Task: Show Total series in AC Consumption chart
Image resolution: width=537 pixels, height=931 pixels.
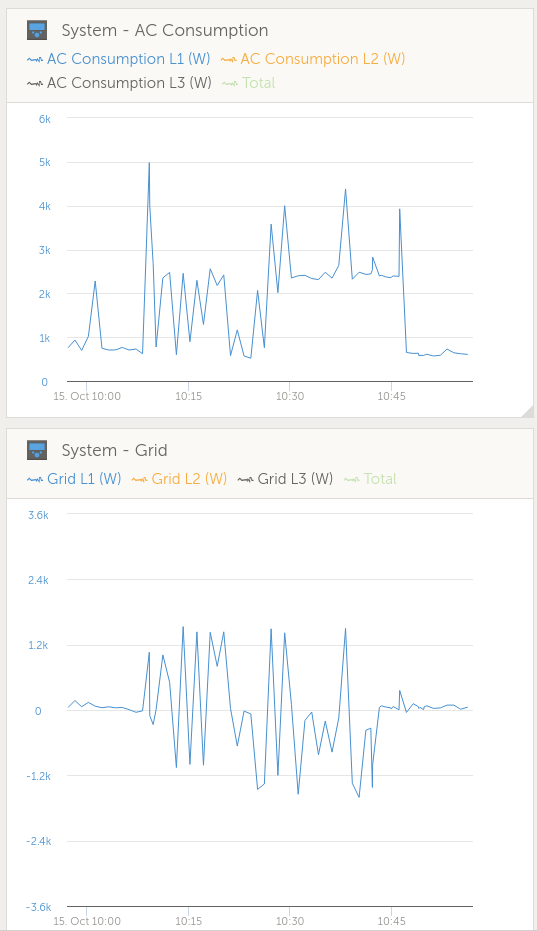Action: point(249,83)
